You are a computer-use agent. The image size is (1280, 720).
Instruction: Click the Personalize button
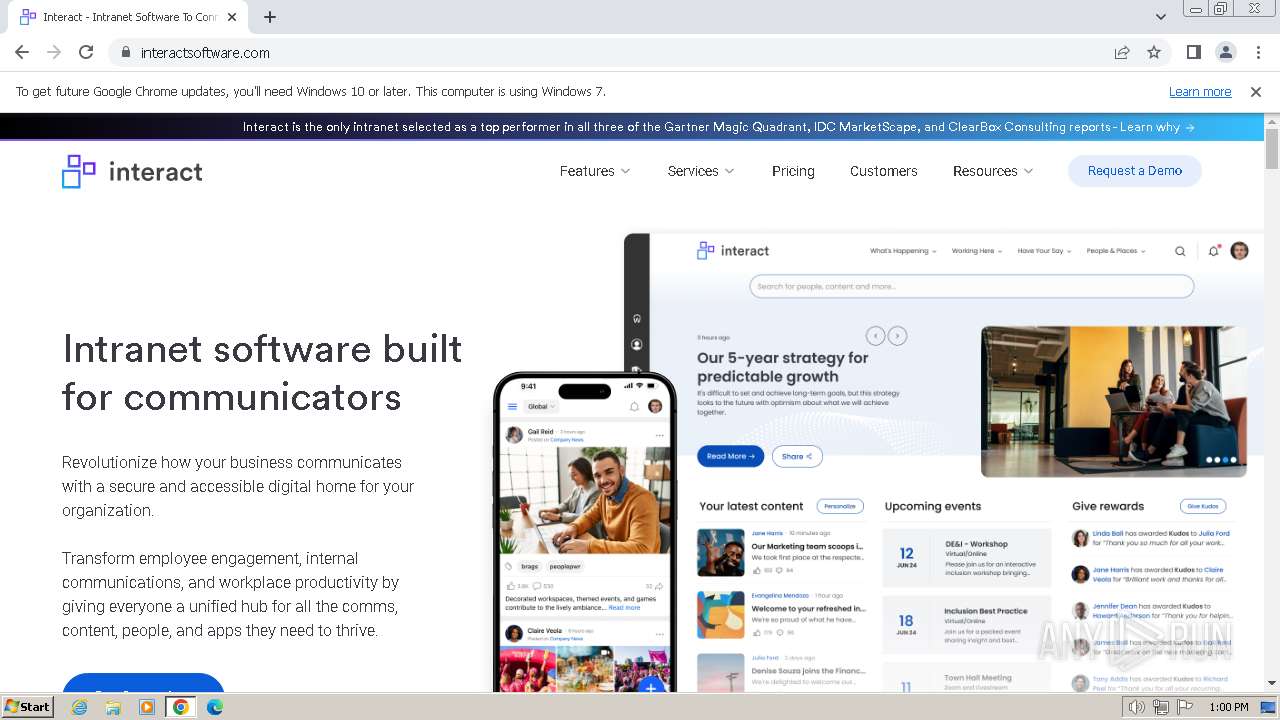tap(840, 506)
